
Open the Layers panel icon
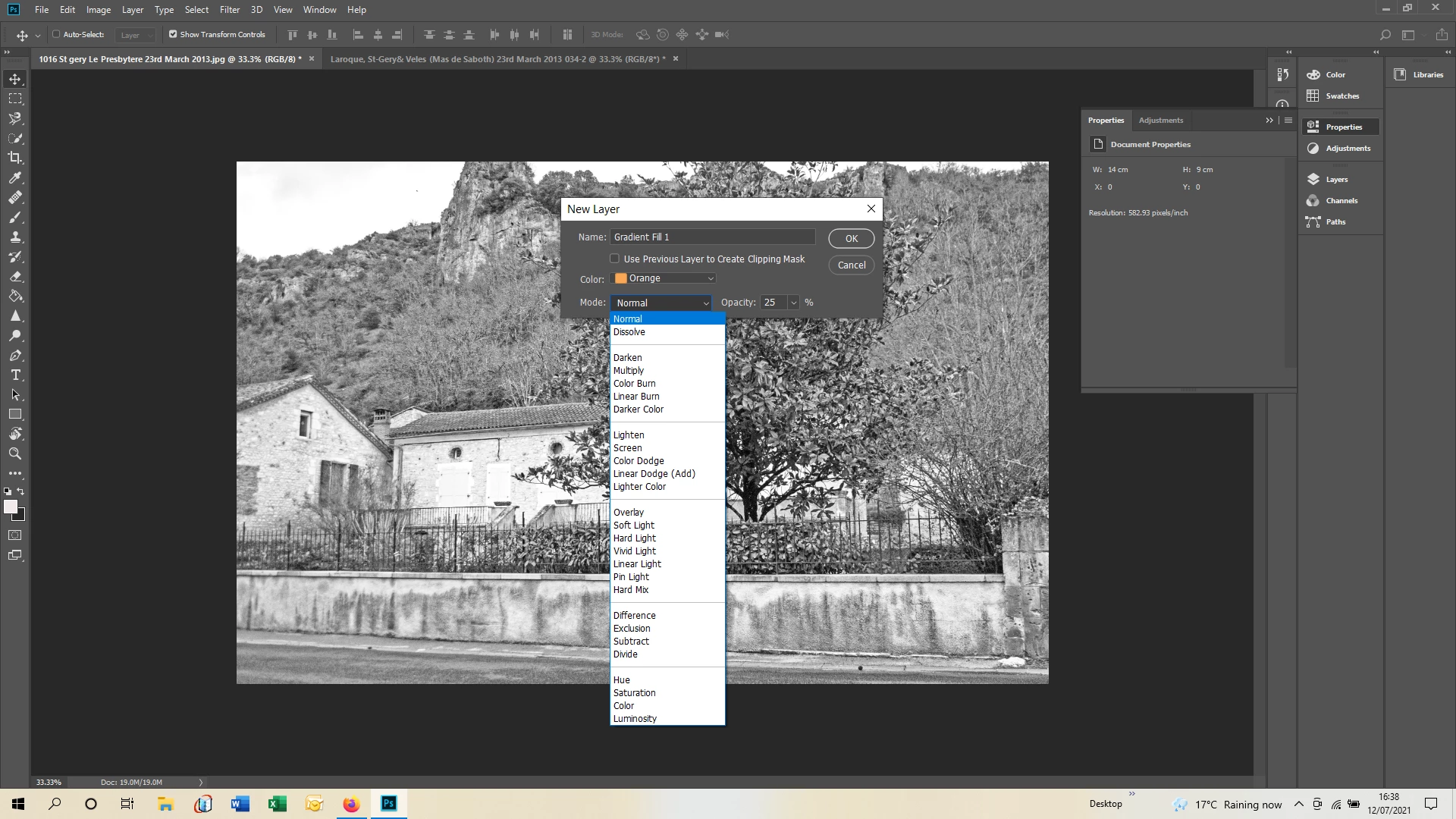click(x=1313, y=180)
